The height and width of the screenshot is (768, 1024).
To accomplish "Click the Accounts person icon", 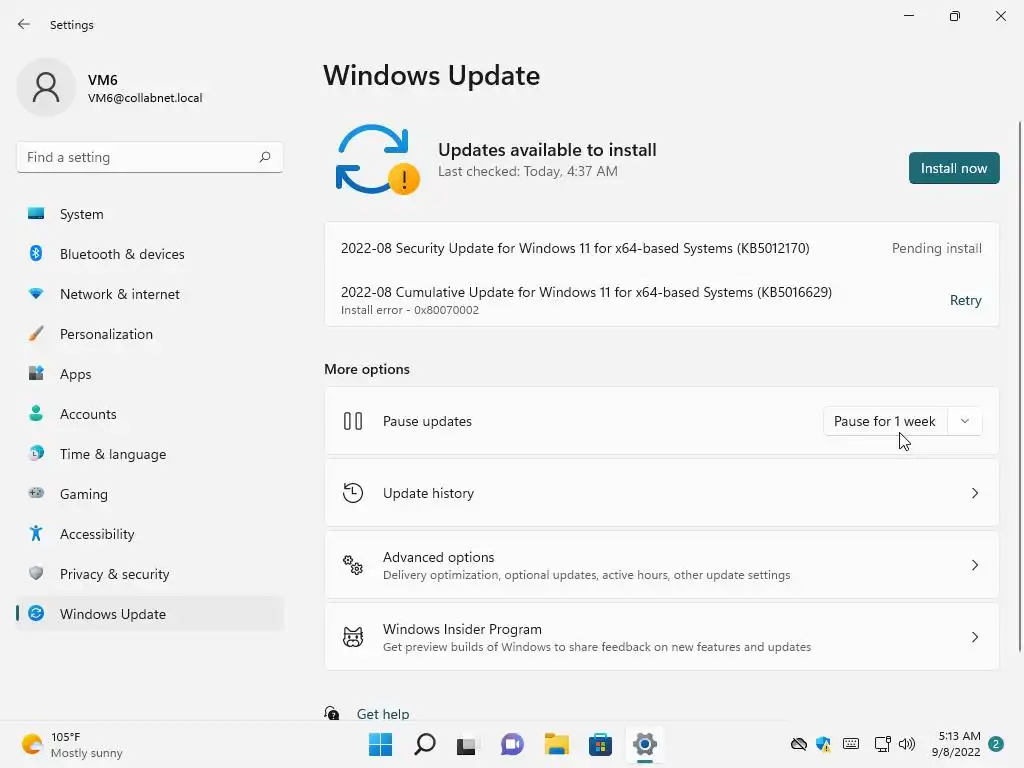I will pos(36,413).
